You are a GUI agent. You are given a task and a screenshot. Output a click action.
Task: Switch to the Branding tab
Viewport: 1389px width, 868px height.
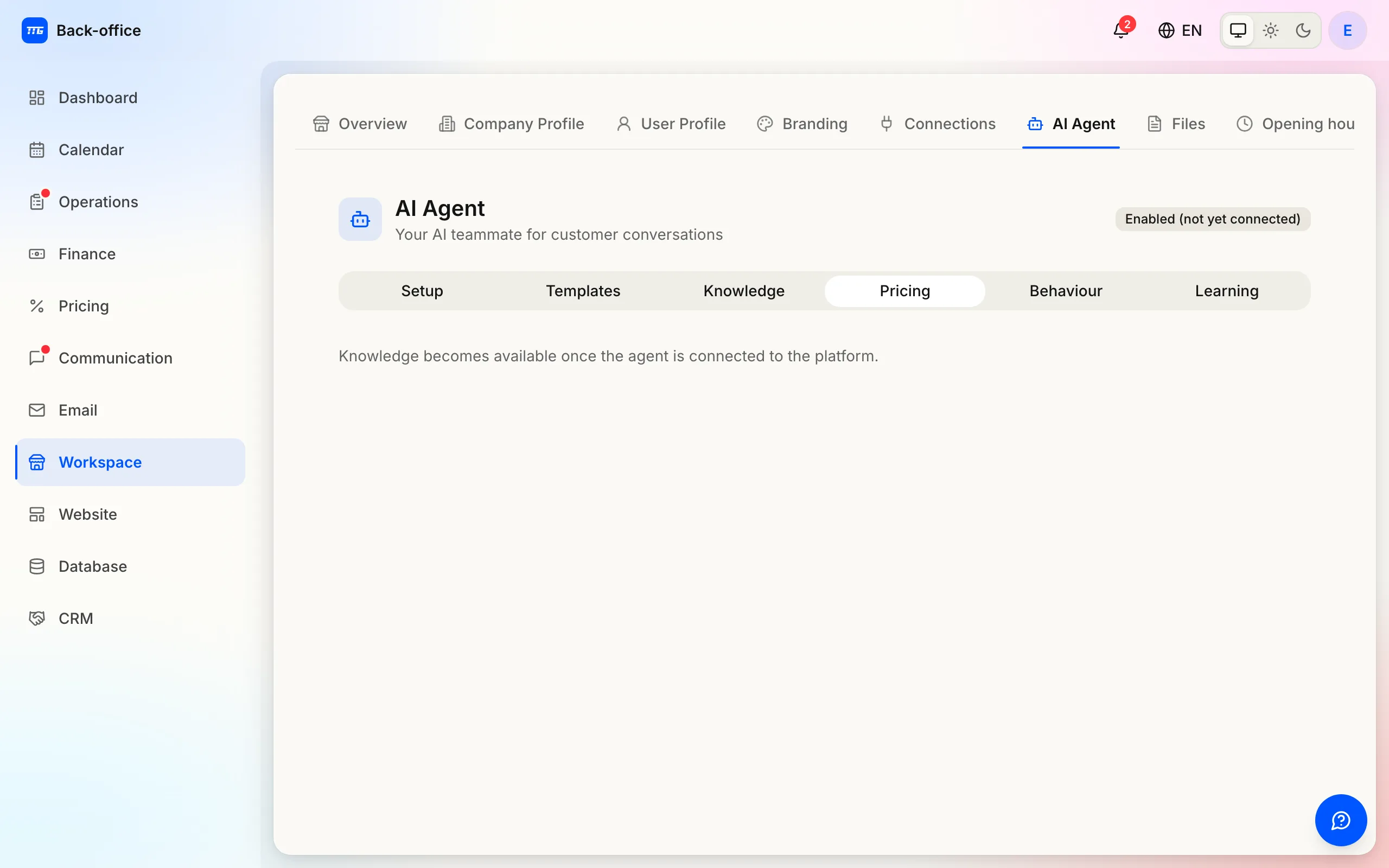coord(802,124)
